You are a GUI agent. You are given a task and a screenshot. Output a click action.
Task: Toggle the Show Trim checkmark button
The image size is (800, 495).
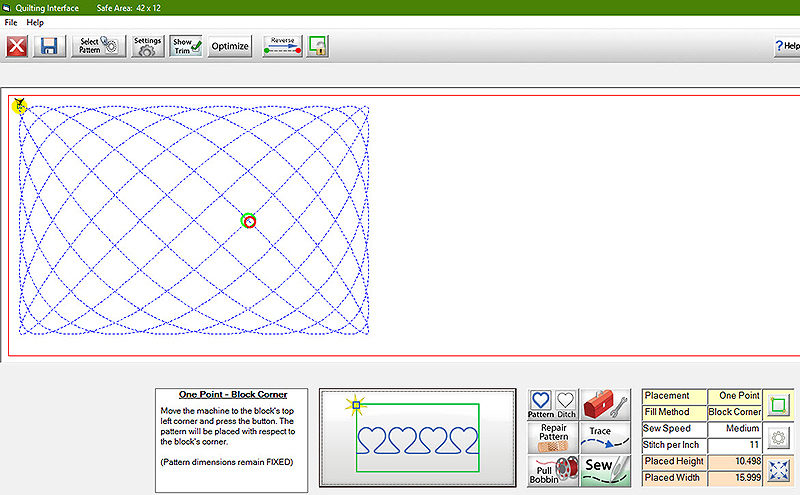click(x=186, y=46)
